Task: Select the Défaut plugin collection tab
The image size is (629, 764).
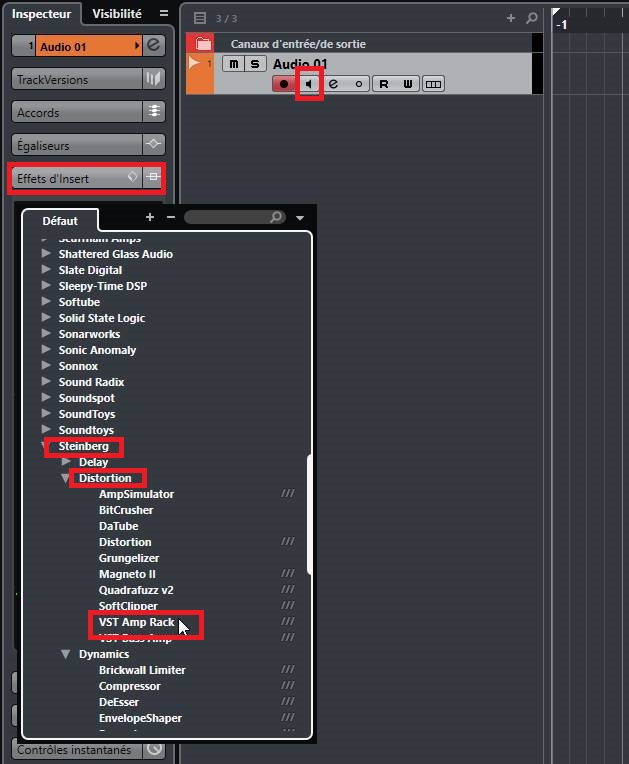Action: (60, 221)
